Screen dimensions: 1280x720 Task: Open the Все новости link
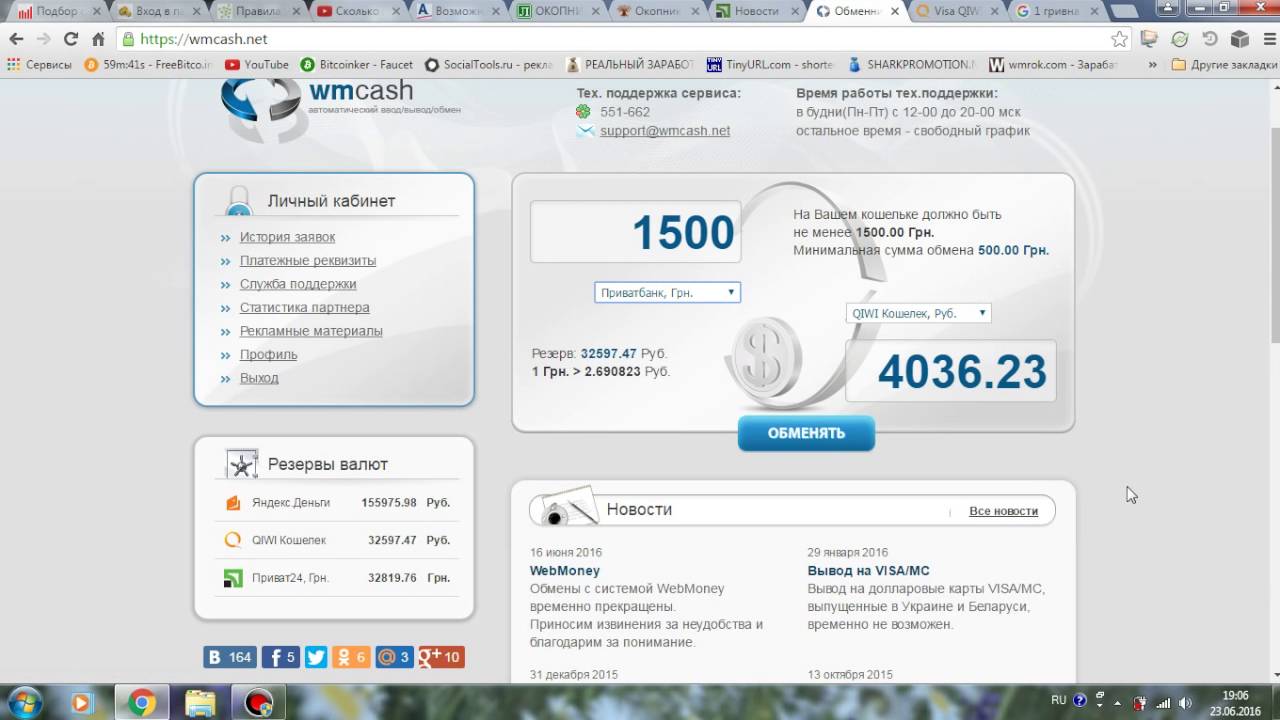point(1003,511)
